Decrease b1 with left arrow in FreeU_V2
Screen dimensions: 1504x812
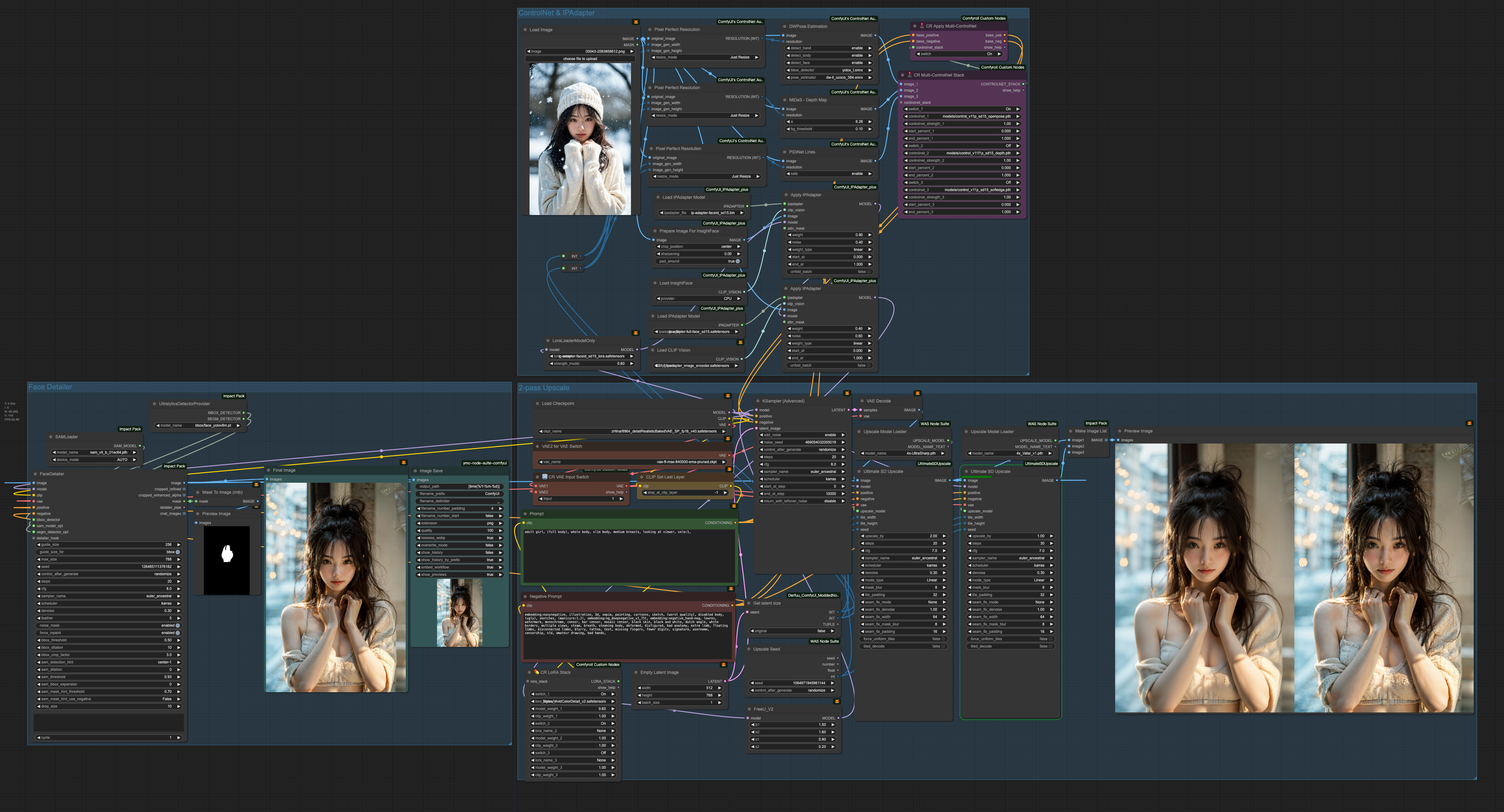point(753,724)
